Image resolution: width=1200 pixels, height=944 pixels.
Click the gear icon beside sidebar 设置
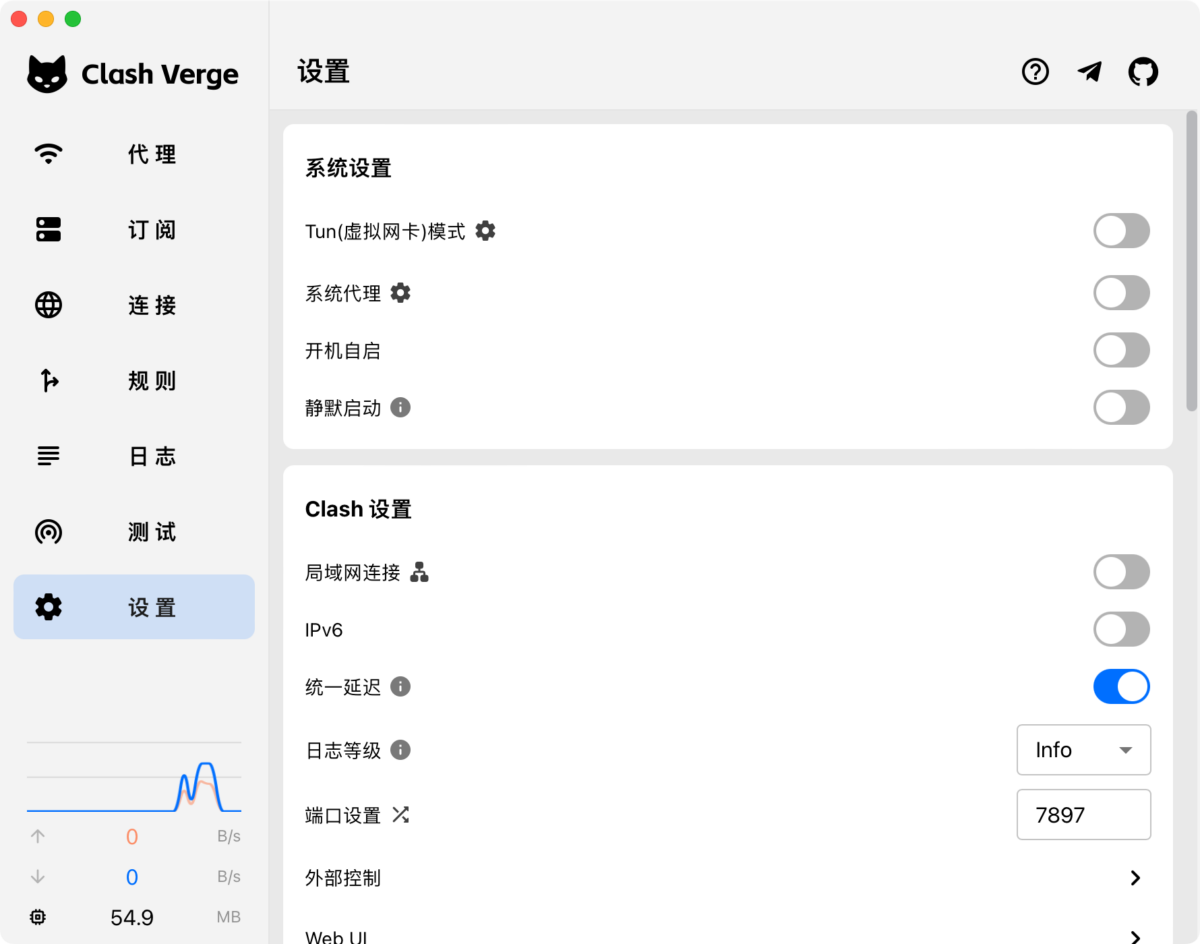tap(48, 607)
